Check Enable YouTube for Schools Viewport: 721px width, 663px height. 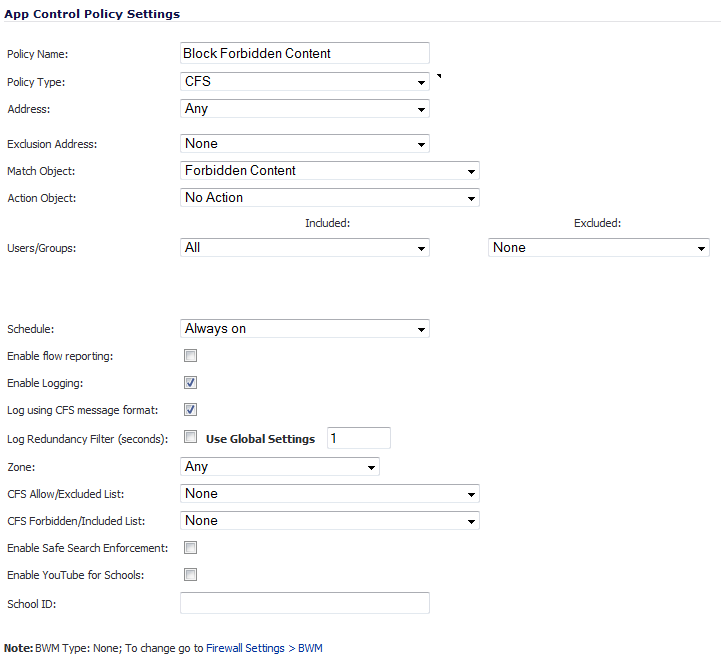click(x=190, y=575)
